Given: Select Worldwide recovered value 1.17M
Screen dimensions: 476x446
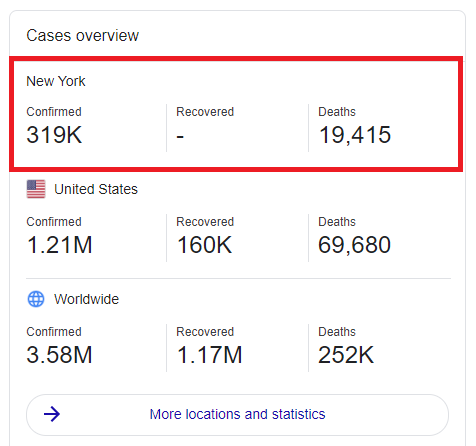Looking at the screenshot, I should point(209,355).
